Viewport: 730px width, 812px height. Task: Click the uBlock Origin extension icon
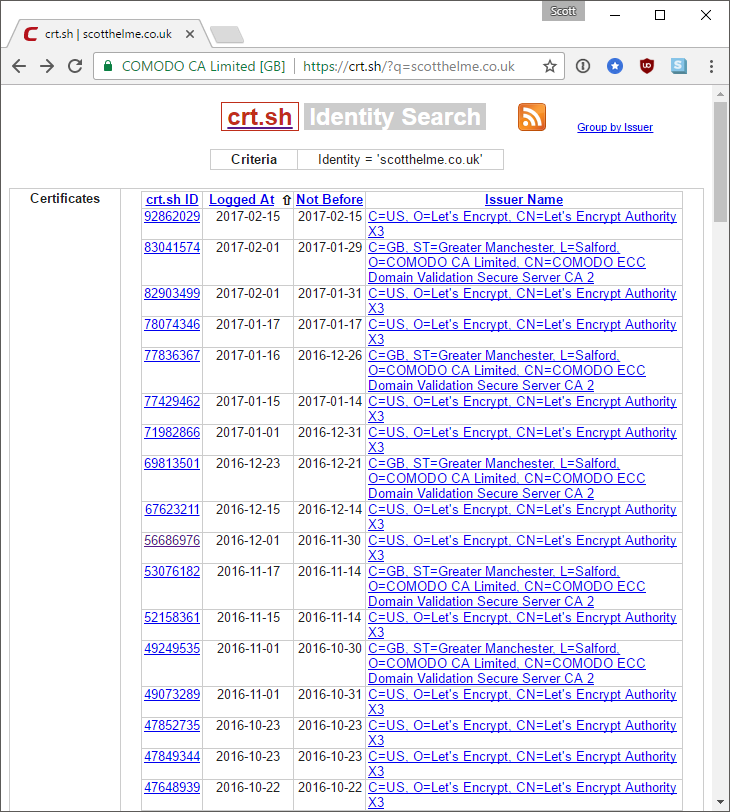click(647, 66)
